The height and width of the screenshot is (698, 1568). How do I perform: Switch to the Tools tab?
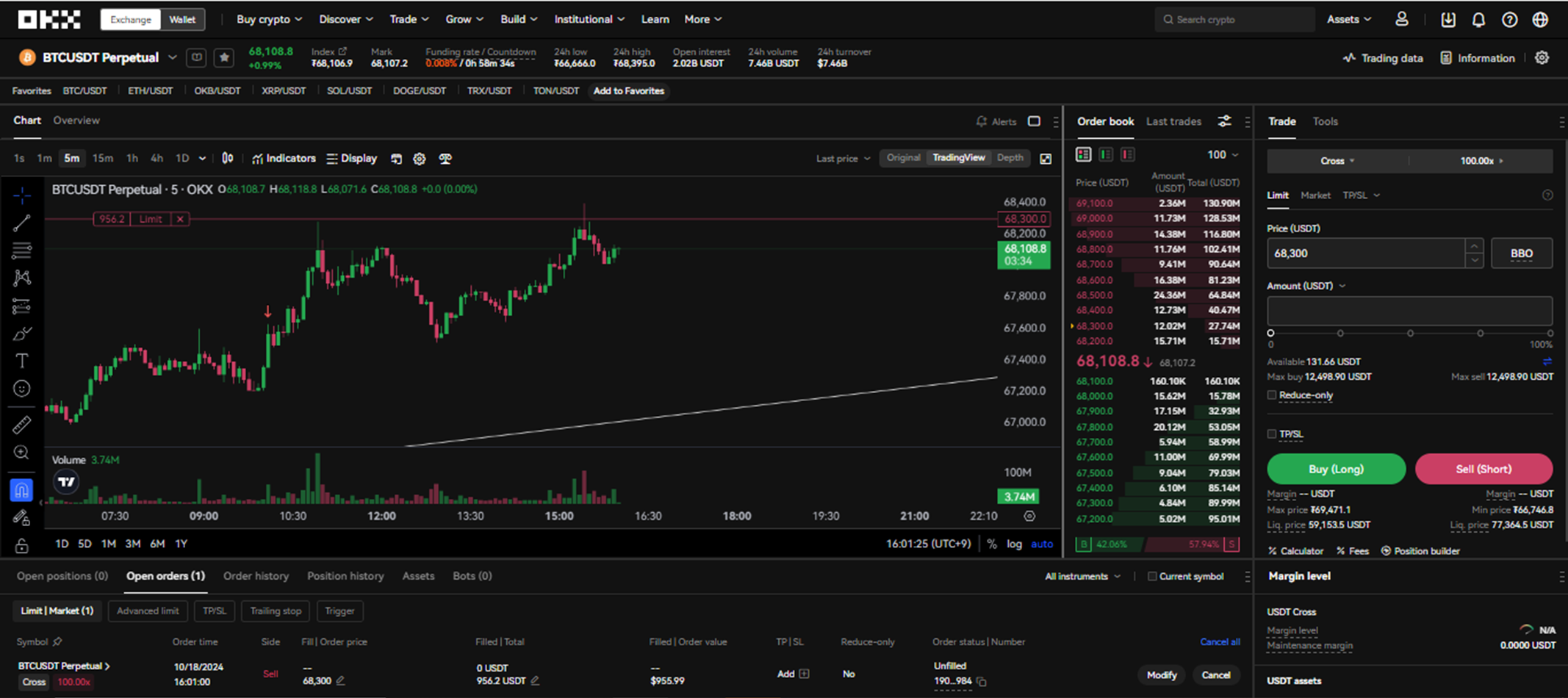click(x=1325, y=121)
